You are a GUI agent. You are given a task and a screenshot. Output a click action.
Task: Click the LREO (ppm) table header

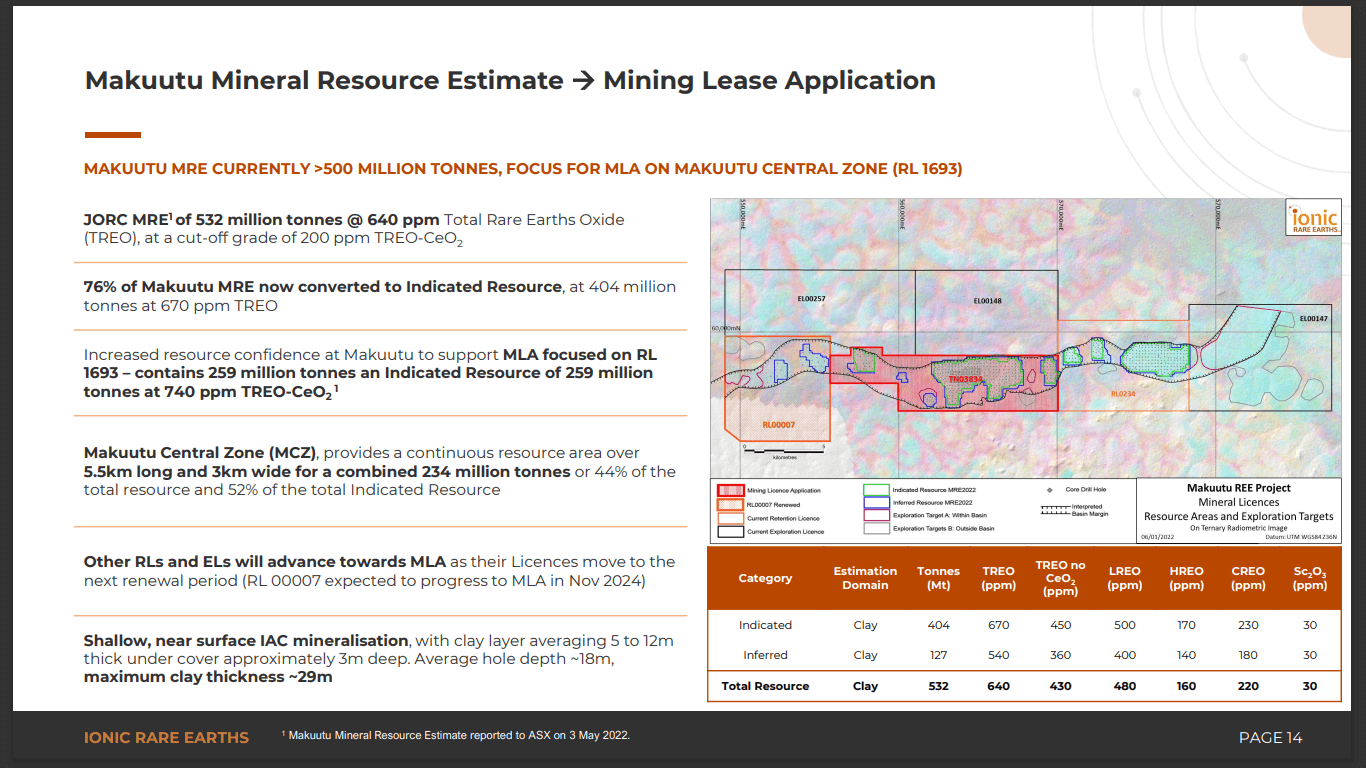pos(1124,578)
